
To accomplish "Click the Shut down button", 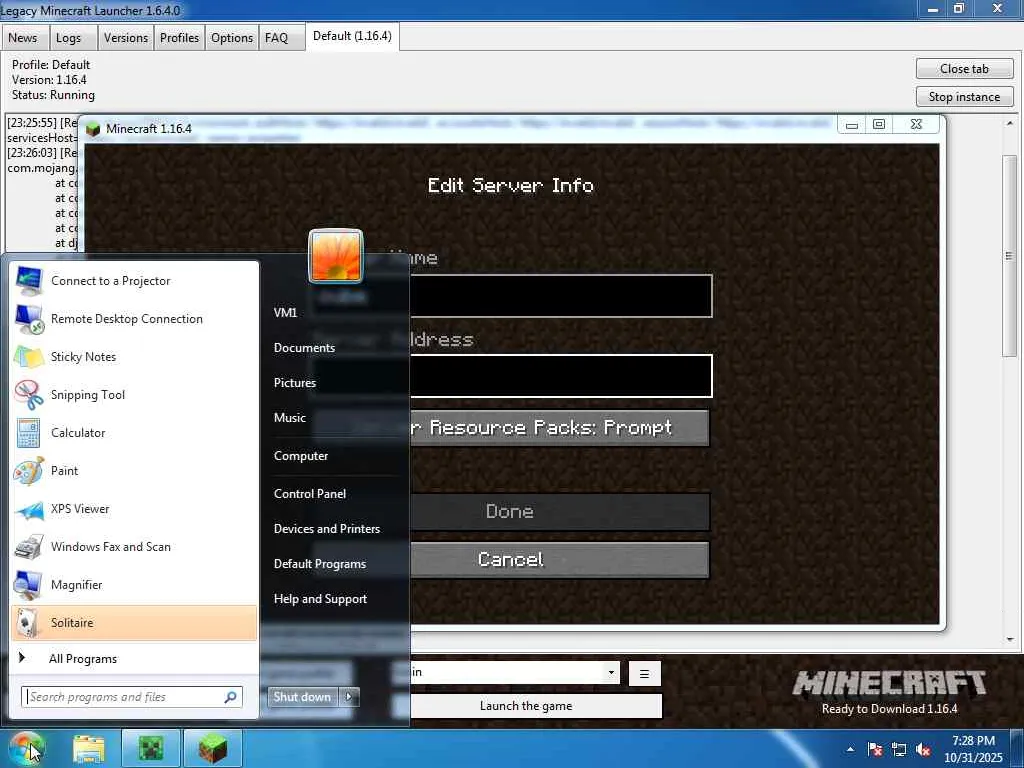I will click(x=303, y=697).
